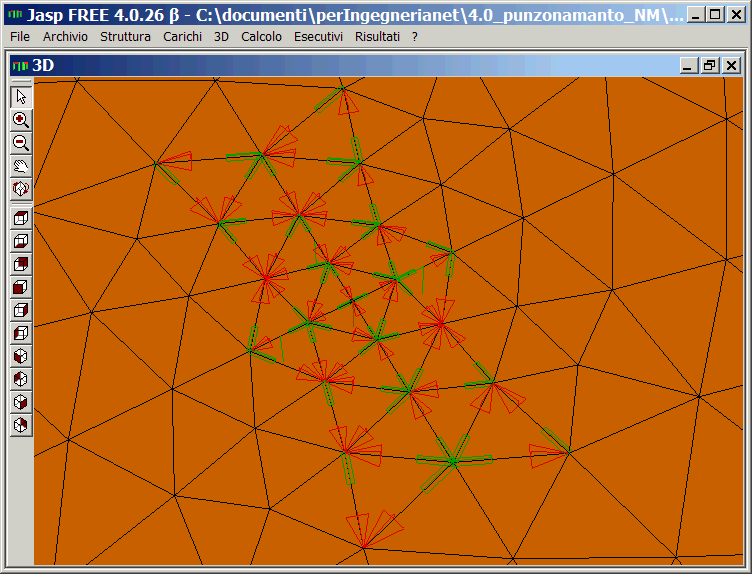Screen dimensions: 752x574
Task: Select the arrow pointer tool
Action: (x=21, y=97)
